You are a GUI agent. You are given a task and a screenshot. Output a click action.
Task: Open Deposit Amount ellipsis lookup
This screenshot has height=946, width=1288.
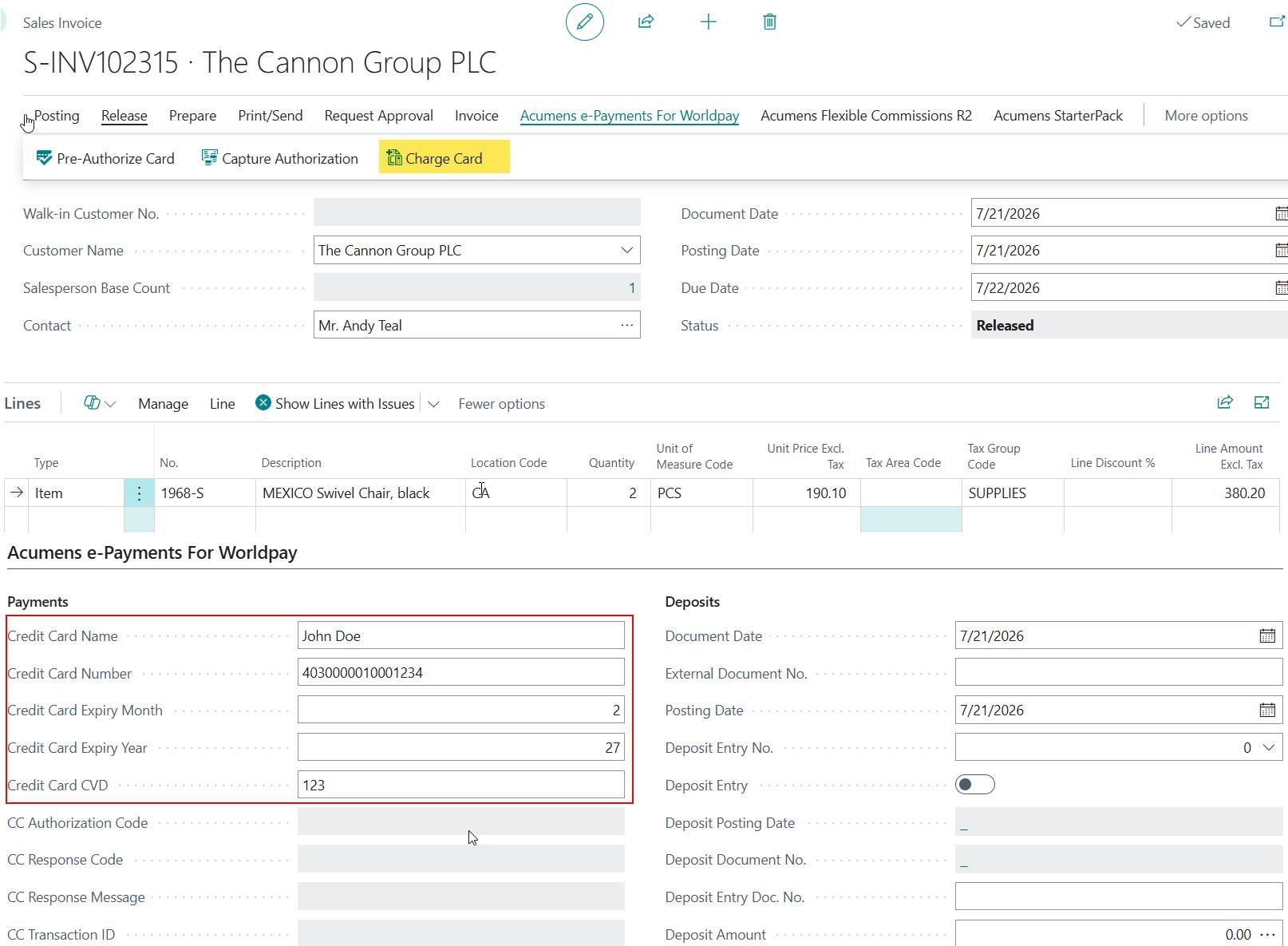[x=1267, y=935]
